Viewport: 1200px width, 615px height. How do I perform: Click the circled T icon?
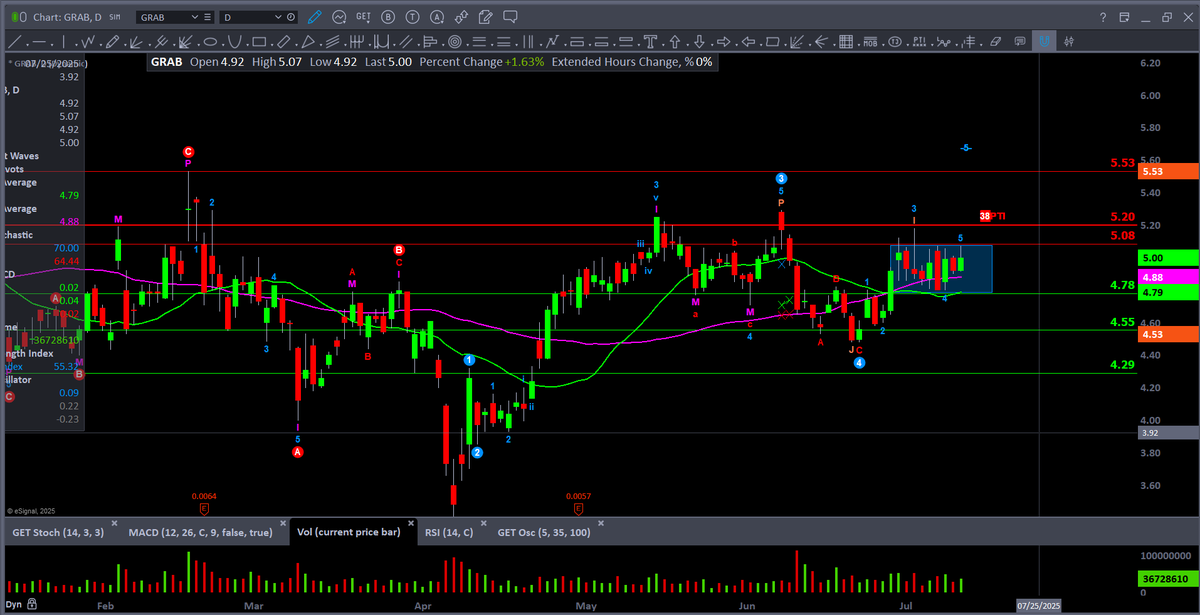[412, 17]
